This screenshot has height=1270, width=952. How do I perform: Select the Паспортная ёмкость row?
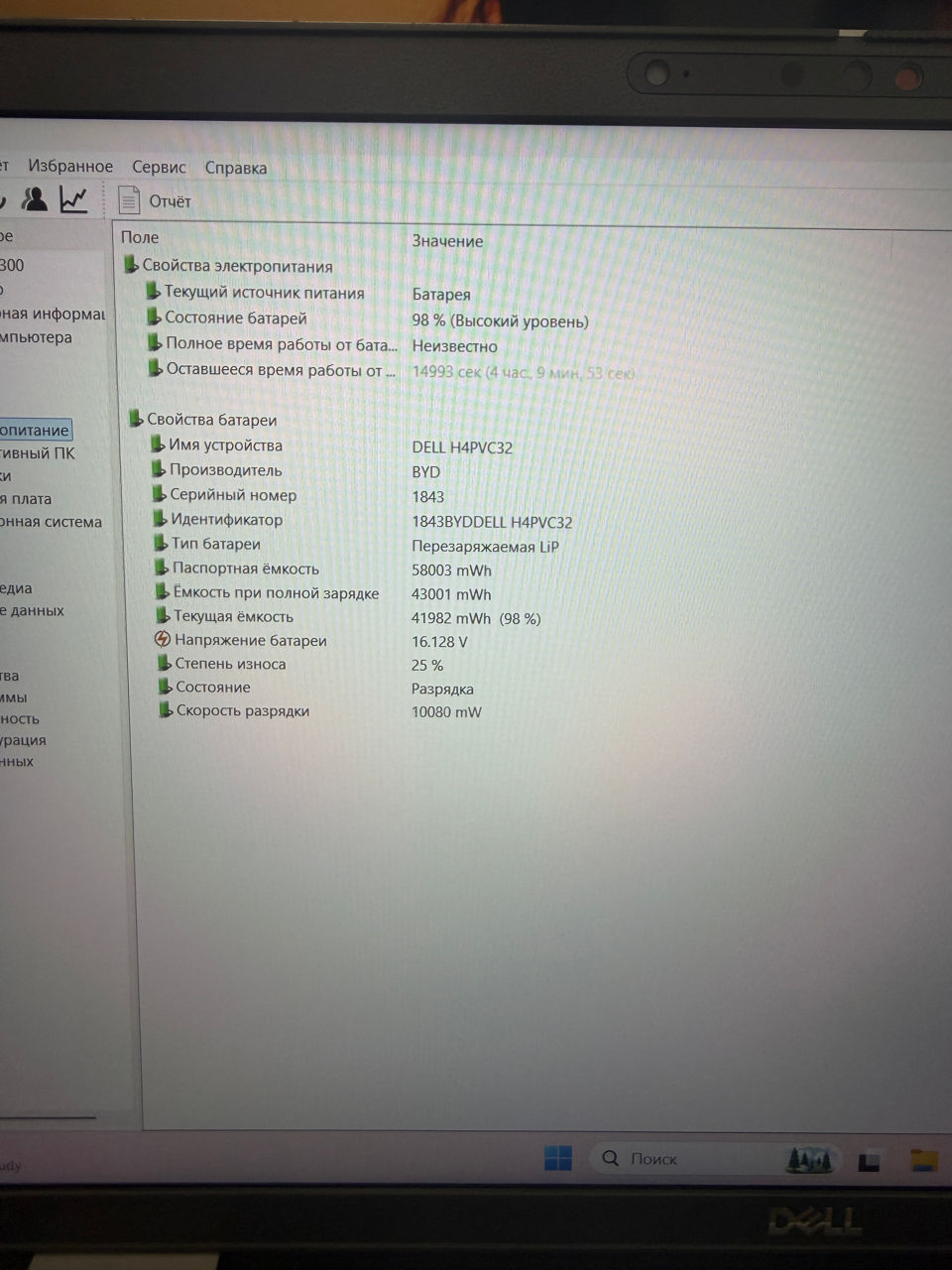coord(245,569)
